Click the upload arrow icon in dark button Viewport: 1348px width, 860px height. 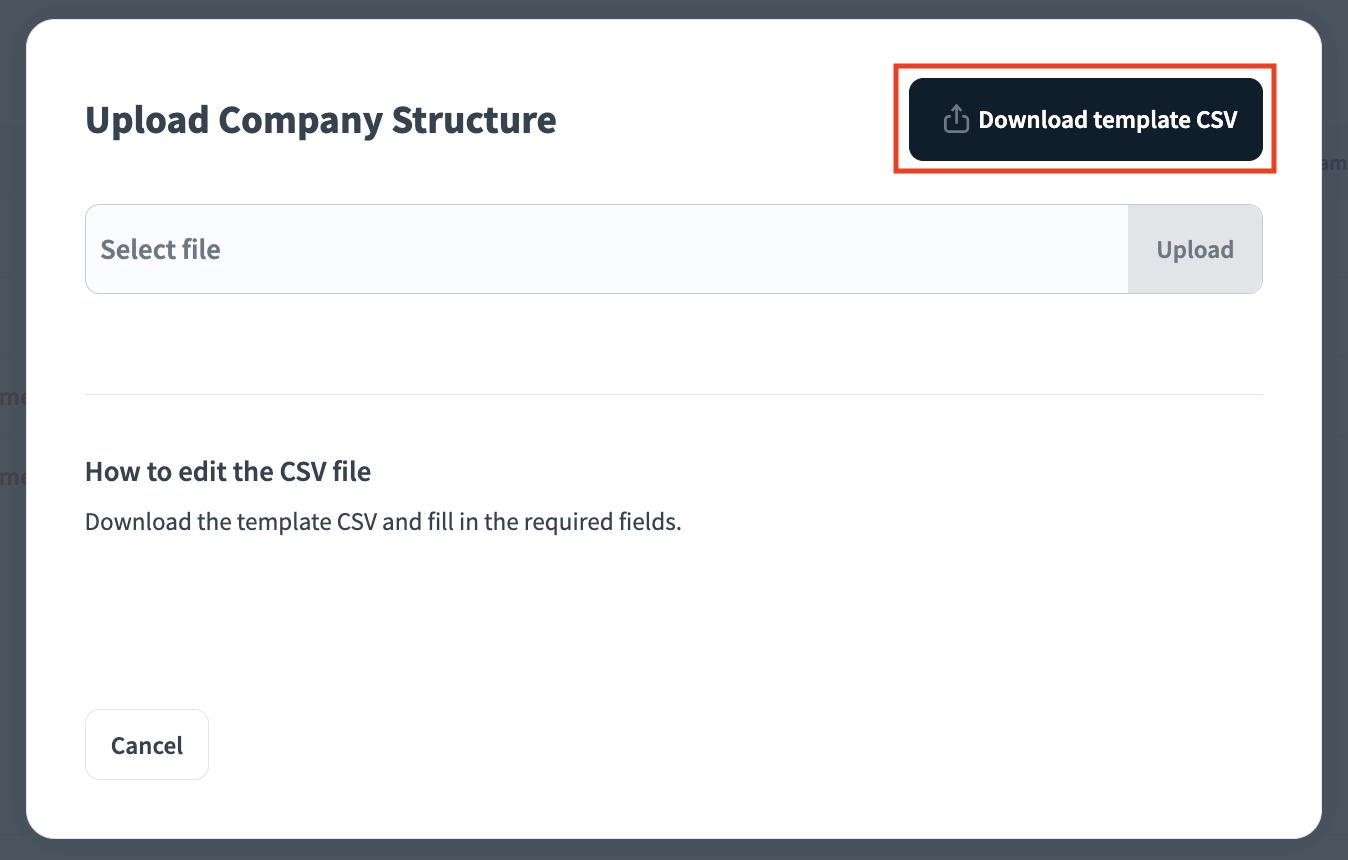click(x=956, y=120)
